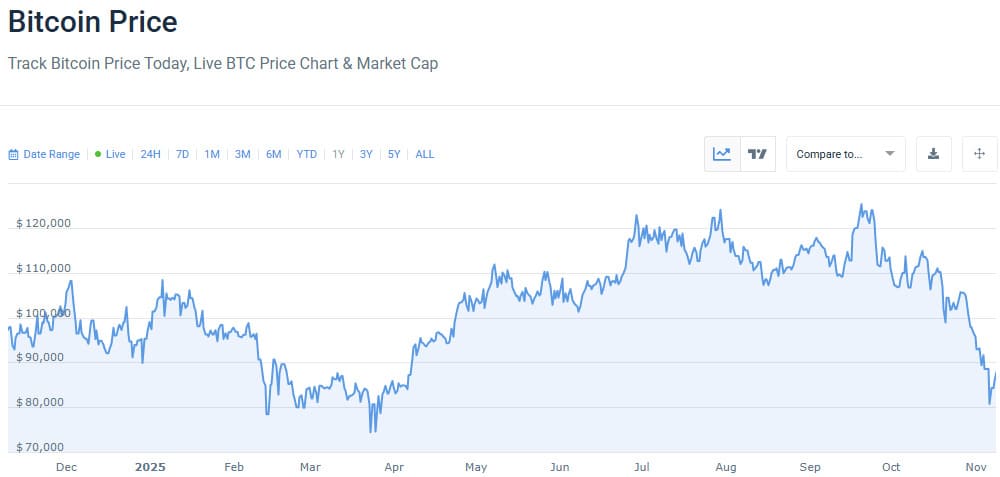This screenshot has height=477, width=1000.
Task: Click the fullscreen expand arrows icon
Action: coord(980,154)
